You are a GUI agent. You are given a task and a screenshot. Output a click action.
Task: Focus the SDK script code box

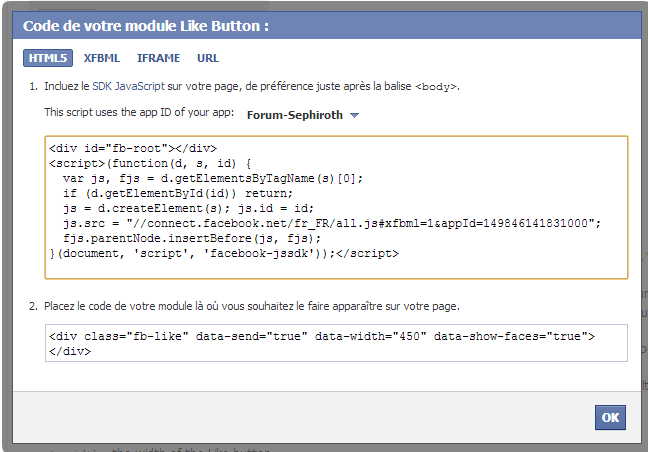pyautogui.click(x=336, y=207)
